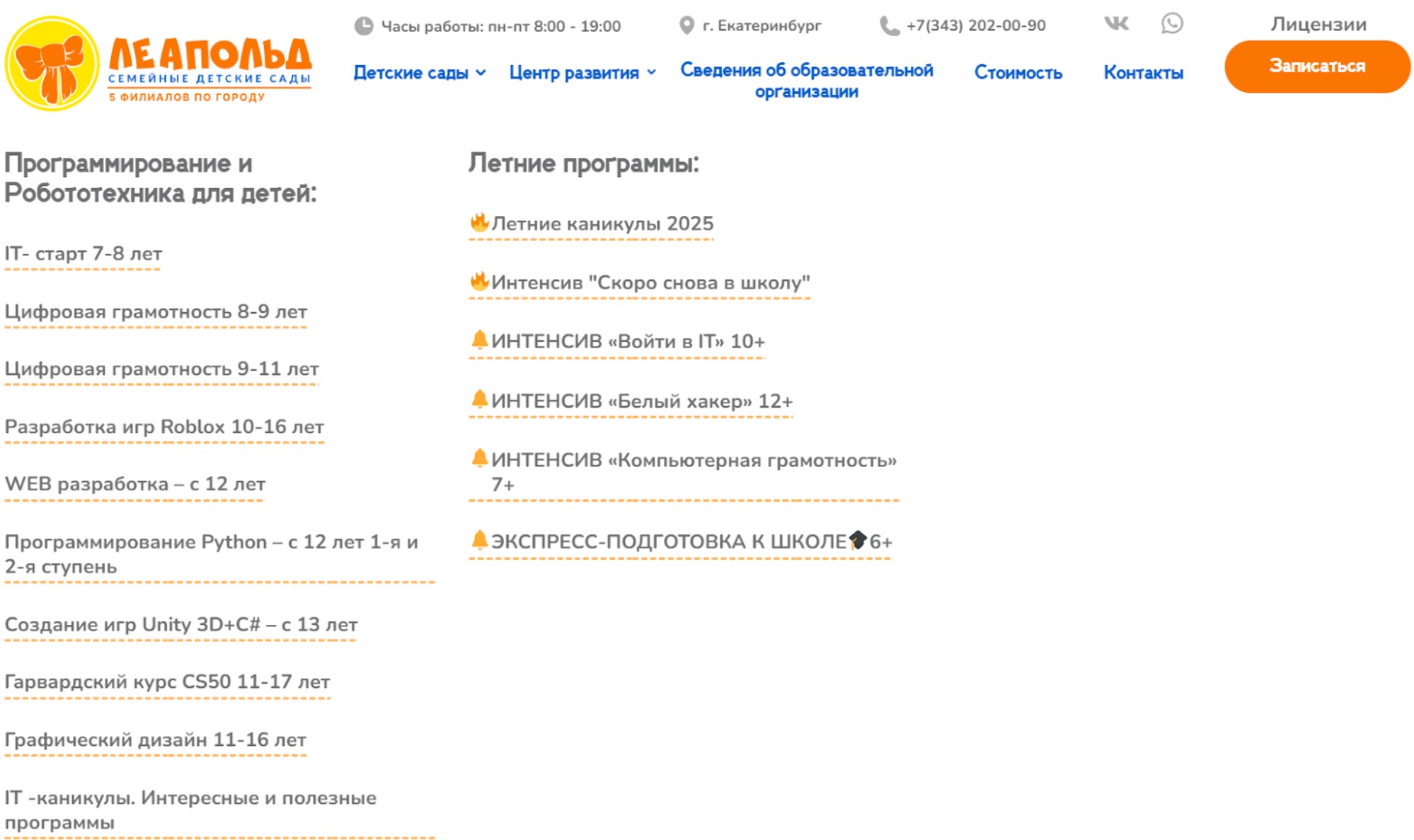Click the bell icon beside «Белый хакер» intensive
The height and width of the screenshot is (840, 1414).
point(479,399)
